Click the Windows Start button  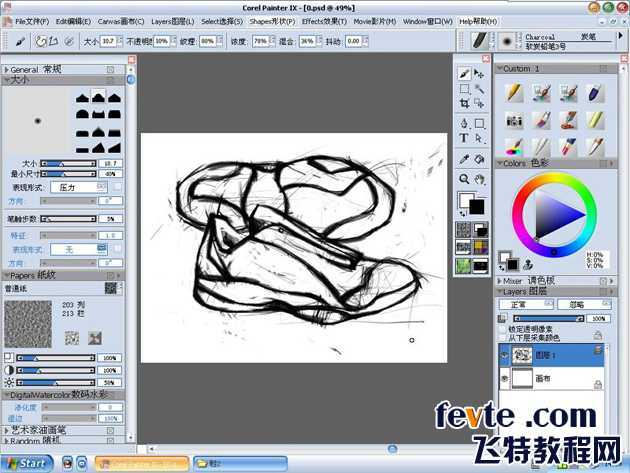pyautogui.click(x=27, y=463)
